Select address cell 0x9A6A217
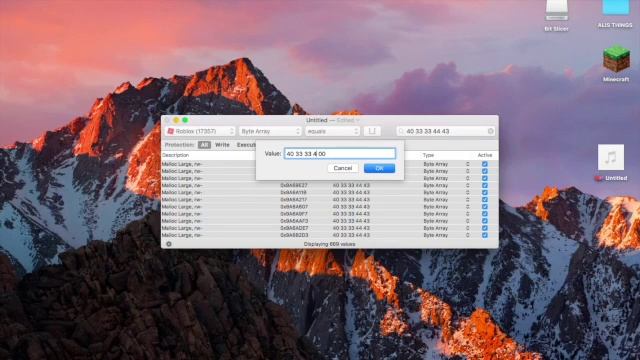This screenshot has height=360, width=640. point(293,200)
